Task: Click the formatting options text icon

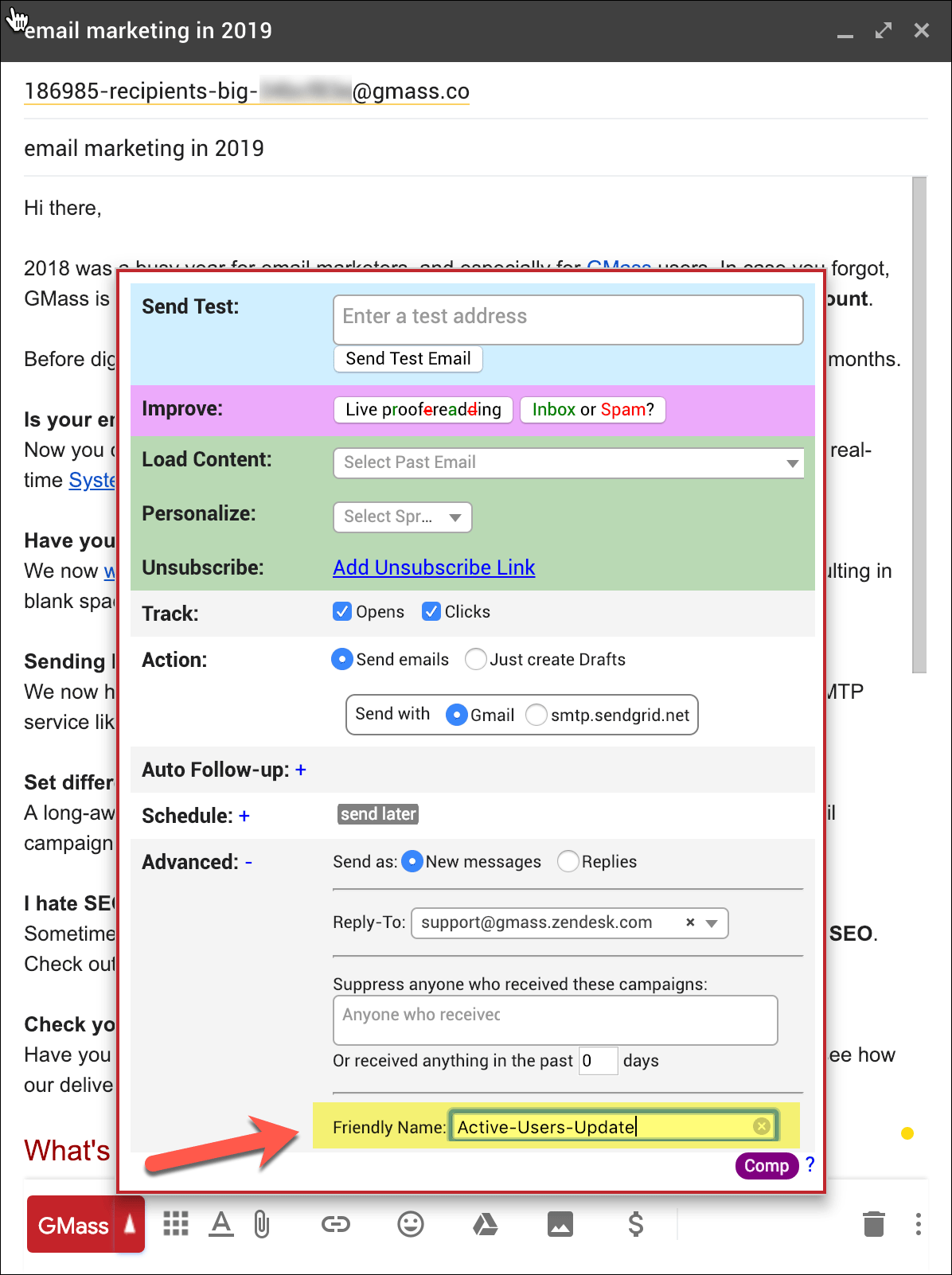Action: (221, 1223)
